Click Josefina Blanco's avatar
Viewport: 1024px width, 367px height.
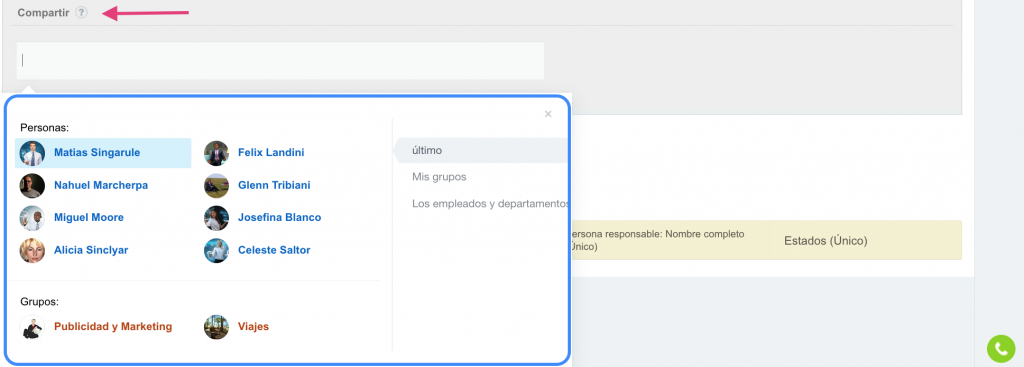(x=216, y=218)
